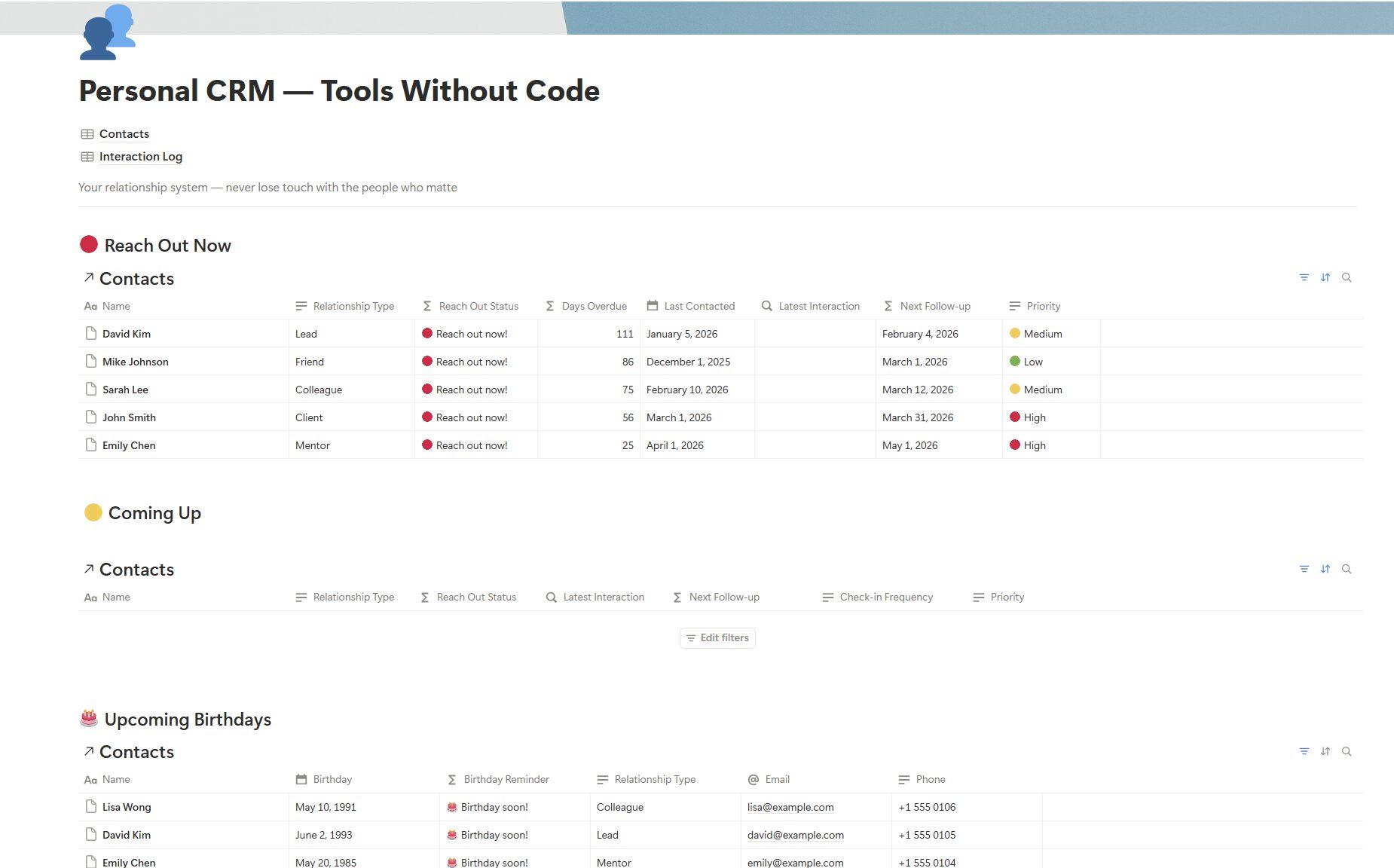1394x868 pixels.
Task: Open search icon in Coming Up view
Action: (1347, 569)
